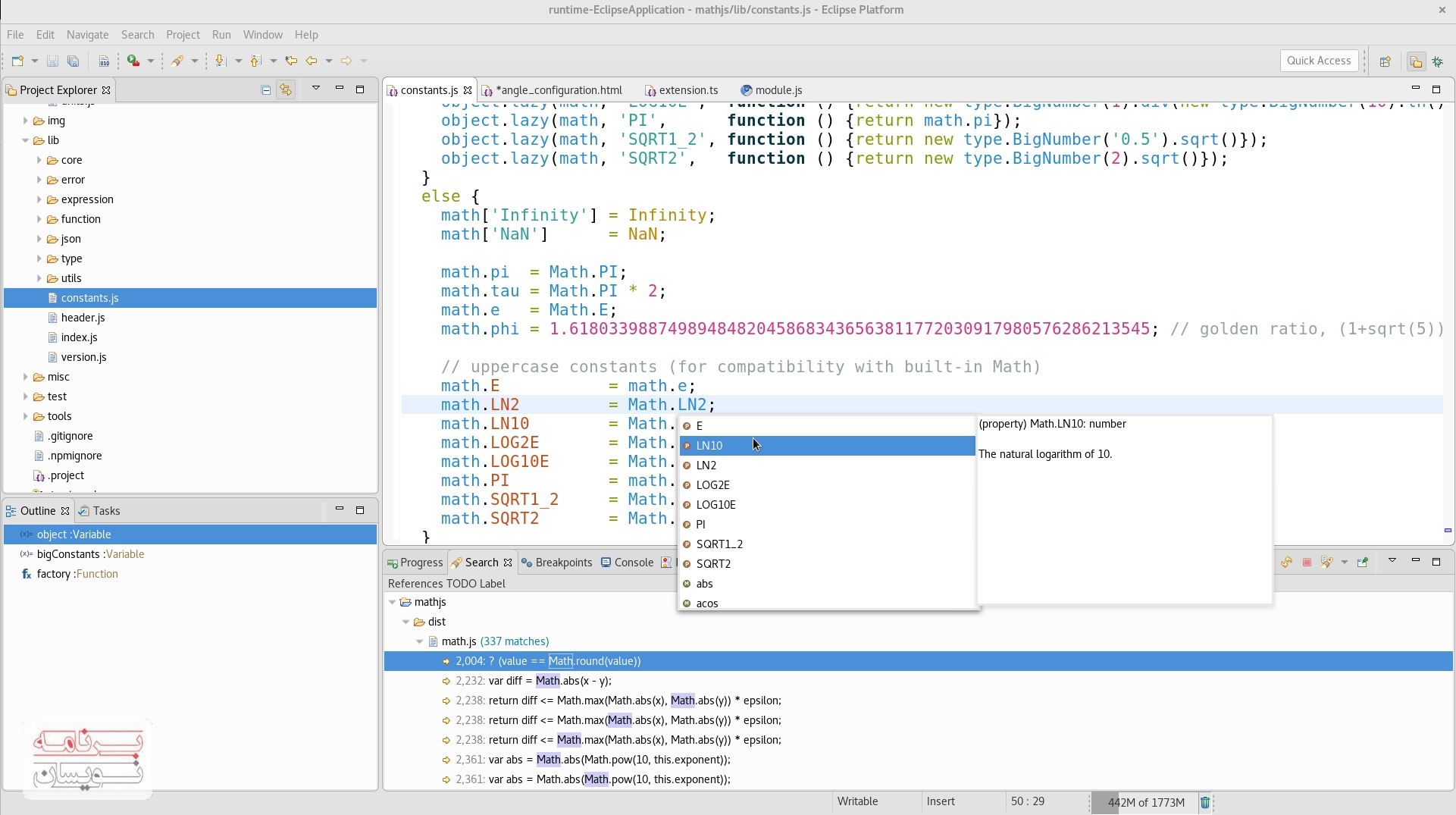Click the Save All toolbar icon

(74, 61)
